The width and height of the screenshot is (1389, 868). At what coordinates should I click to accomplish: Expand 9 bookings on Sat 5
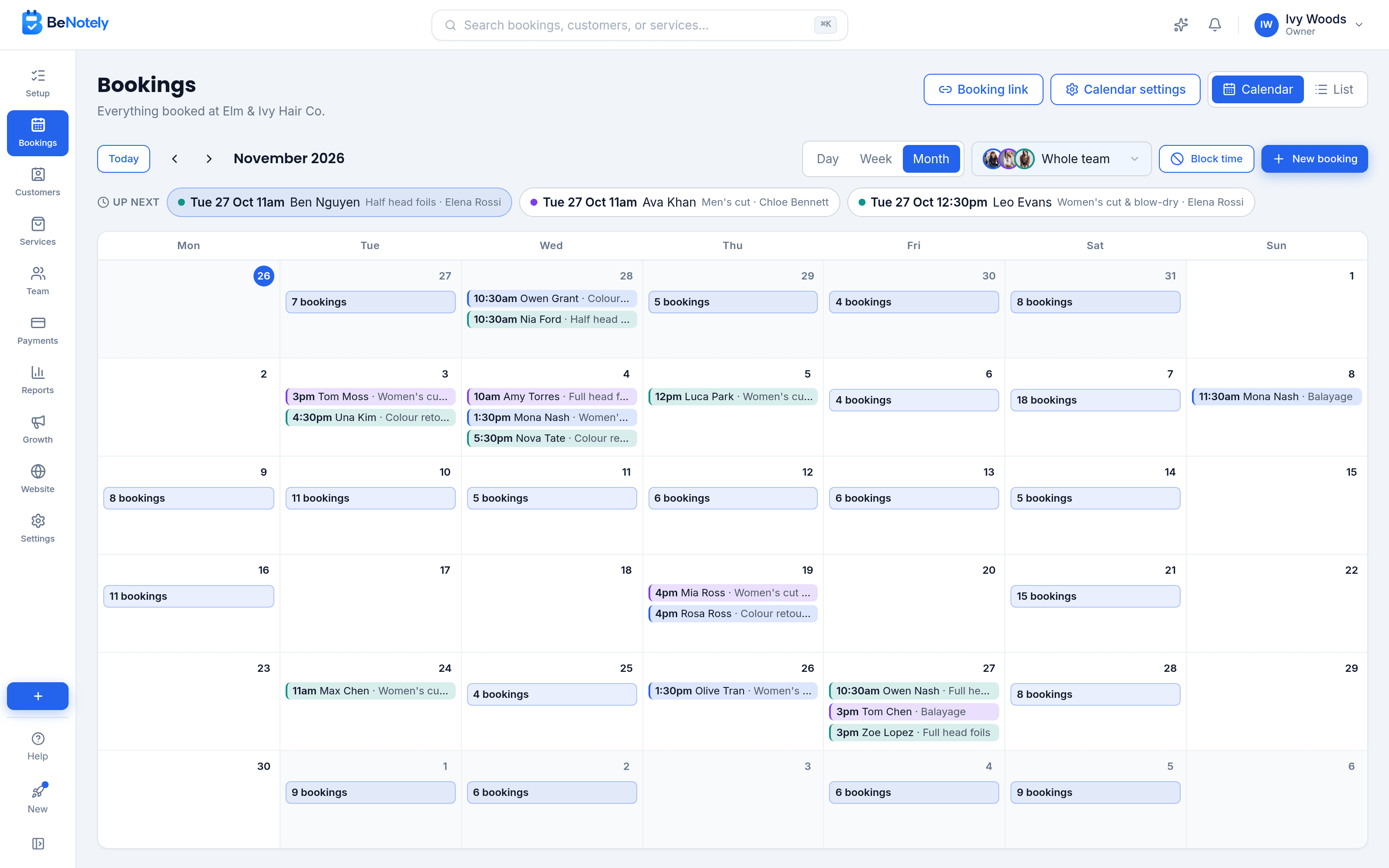click(1095, 793)
